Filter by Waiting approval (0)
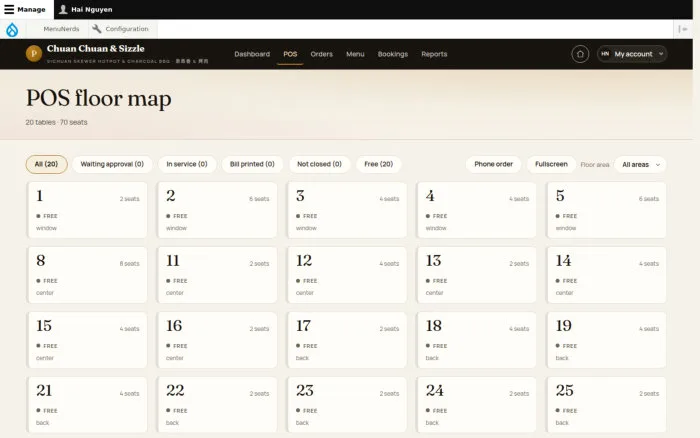 pyautogui.click(x=112, y=164)
